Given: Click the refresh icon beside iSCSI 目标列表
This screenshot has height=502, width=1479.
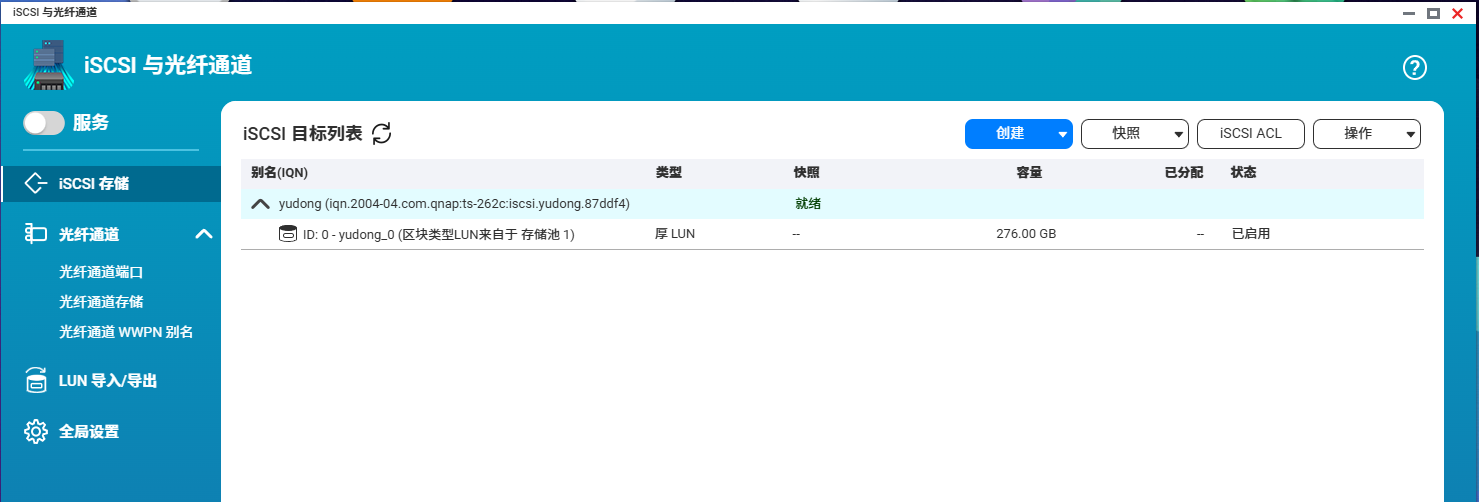Looking at the screenshot, I should coord(381,133).
